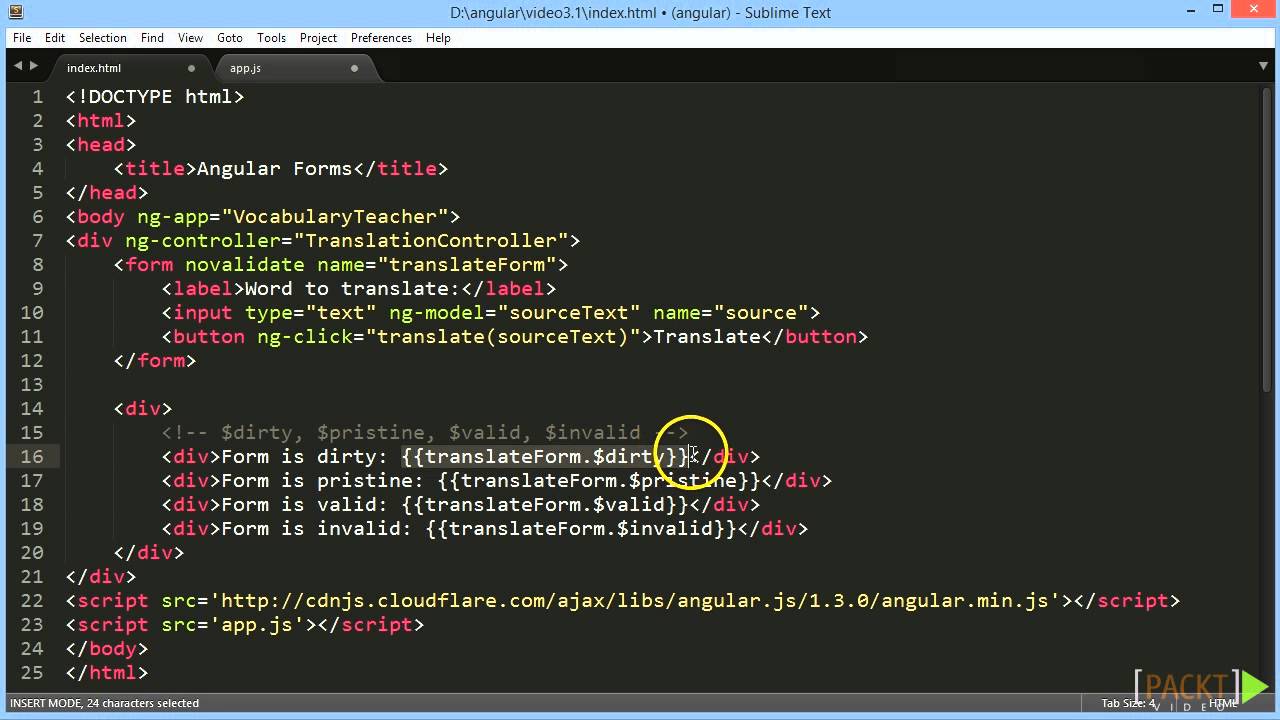The image size is (1280, 720).
Task: Click the closing </html> tag
Action: (107, 673)
